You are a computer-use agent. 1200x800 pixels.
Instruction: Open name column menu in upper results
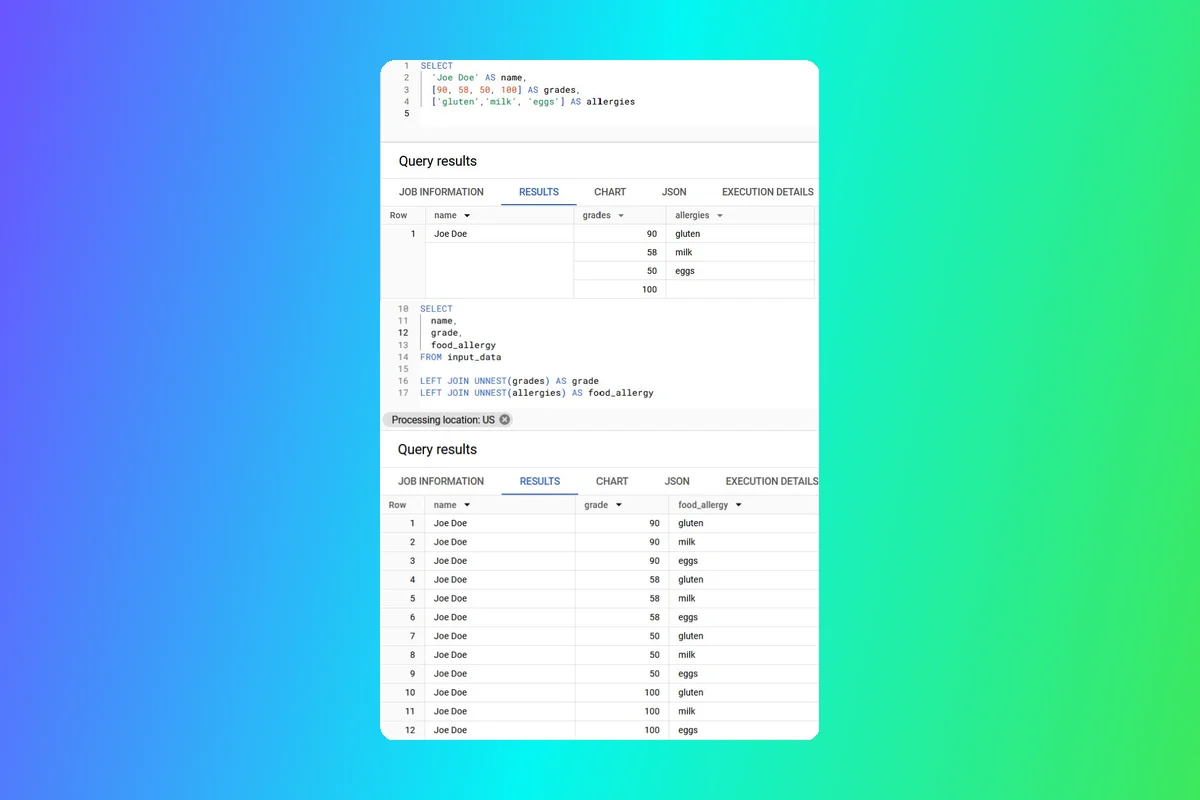[467, 215]
